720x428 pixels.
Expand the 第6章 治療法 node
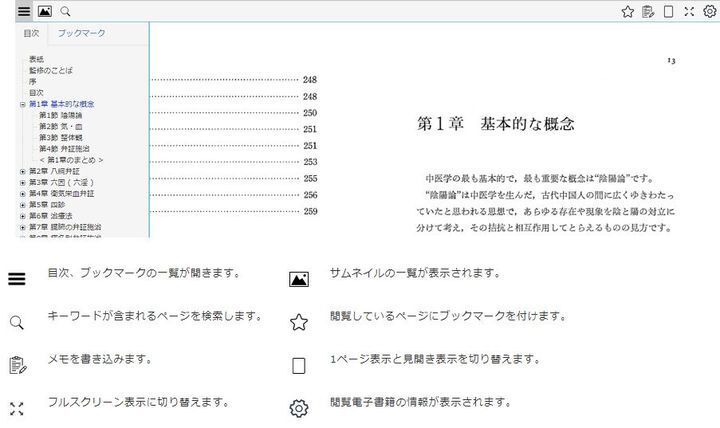point(22,216)
